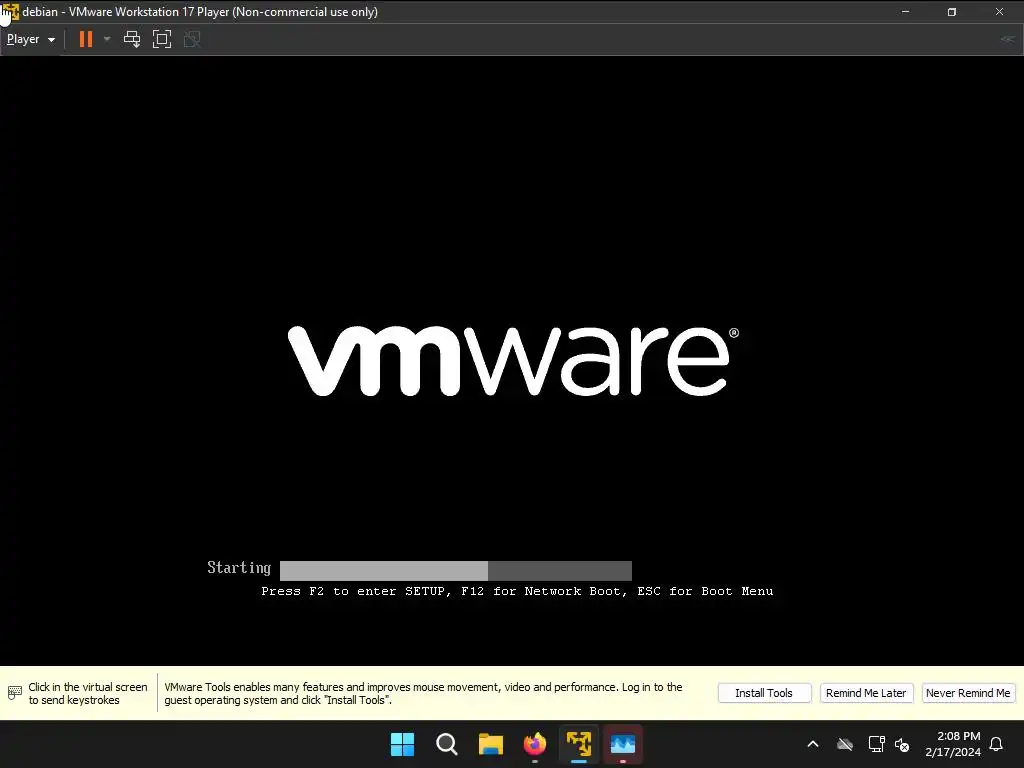Screen dimensions: 1024x768
Task: Pause the virtual machine with orange pause icon
Action: [x=86, y=39]
